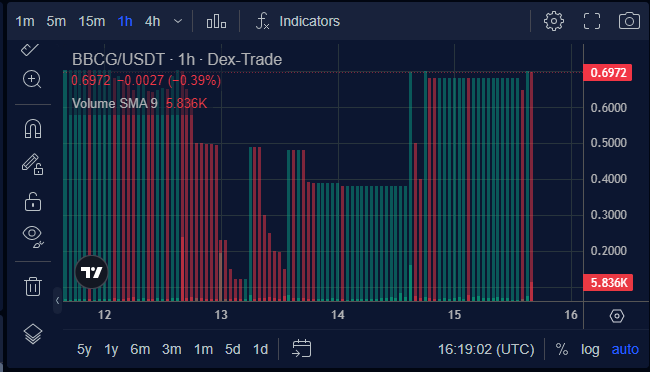The height and width of the screenshot is (372, 650).
Task: Click the 0.6972 current price label
Action: tap(608, 73)
